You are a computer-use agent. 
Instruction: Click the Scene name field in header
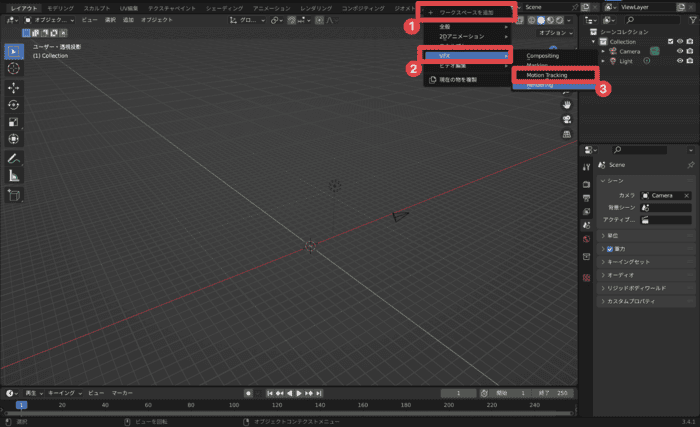tap(545, 7)
